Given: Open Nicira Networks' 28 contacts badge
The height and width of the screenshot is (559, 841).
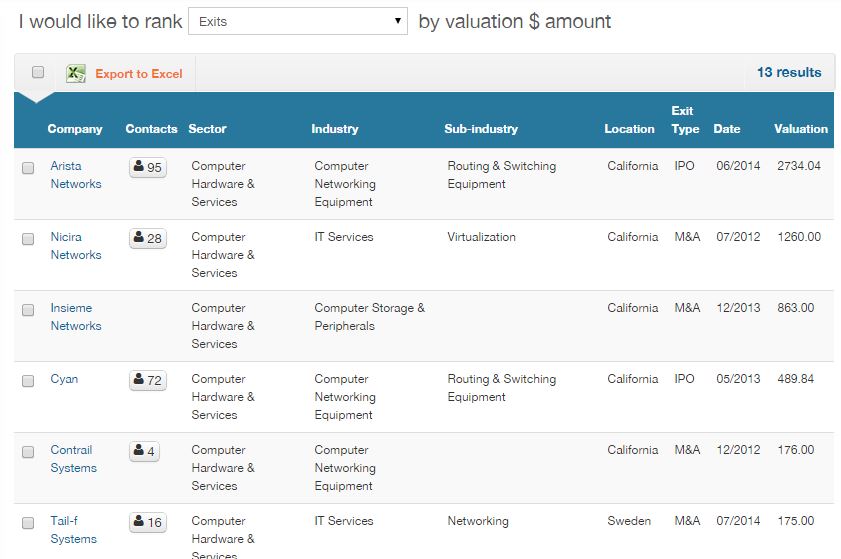Looking at the screenshot, I should [147, 238].
